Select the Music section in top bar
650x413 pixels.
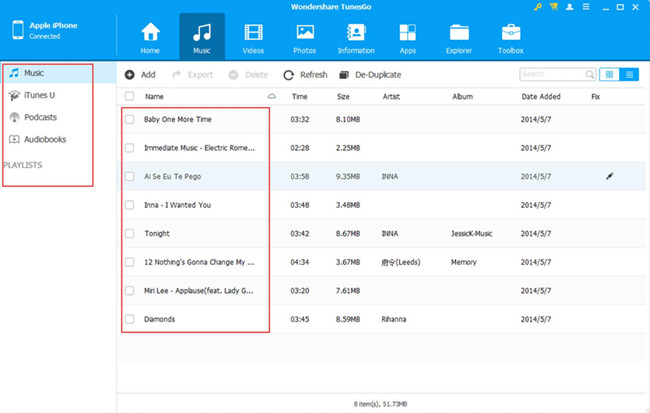pyautogui.click(x=202, y=37)
